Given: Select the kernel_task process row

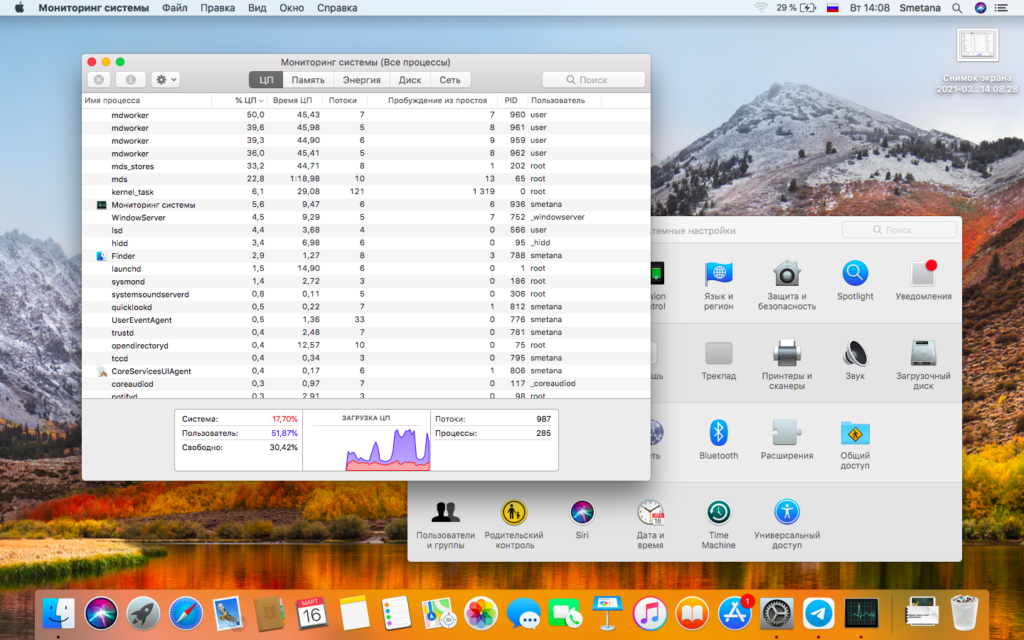Looking at the screenshot, I should tap(366, 191).
